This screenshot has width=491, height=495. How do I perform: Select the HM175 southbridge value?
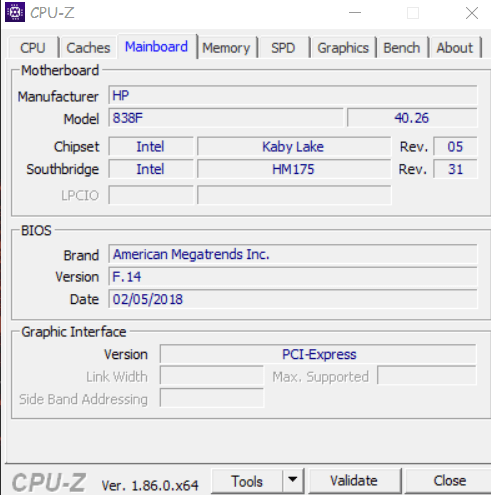[294, 169]
